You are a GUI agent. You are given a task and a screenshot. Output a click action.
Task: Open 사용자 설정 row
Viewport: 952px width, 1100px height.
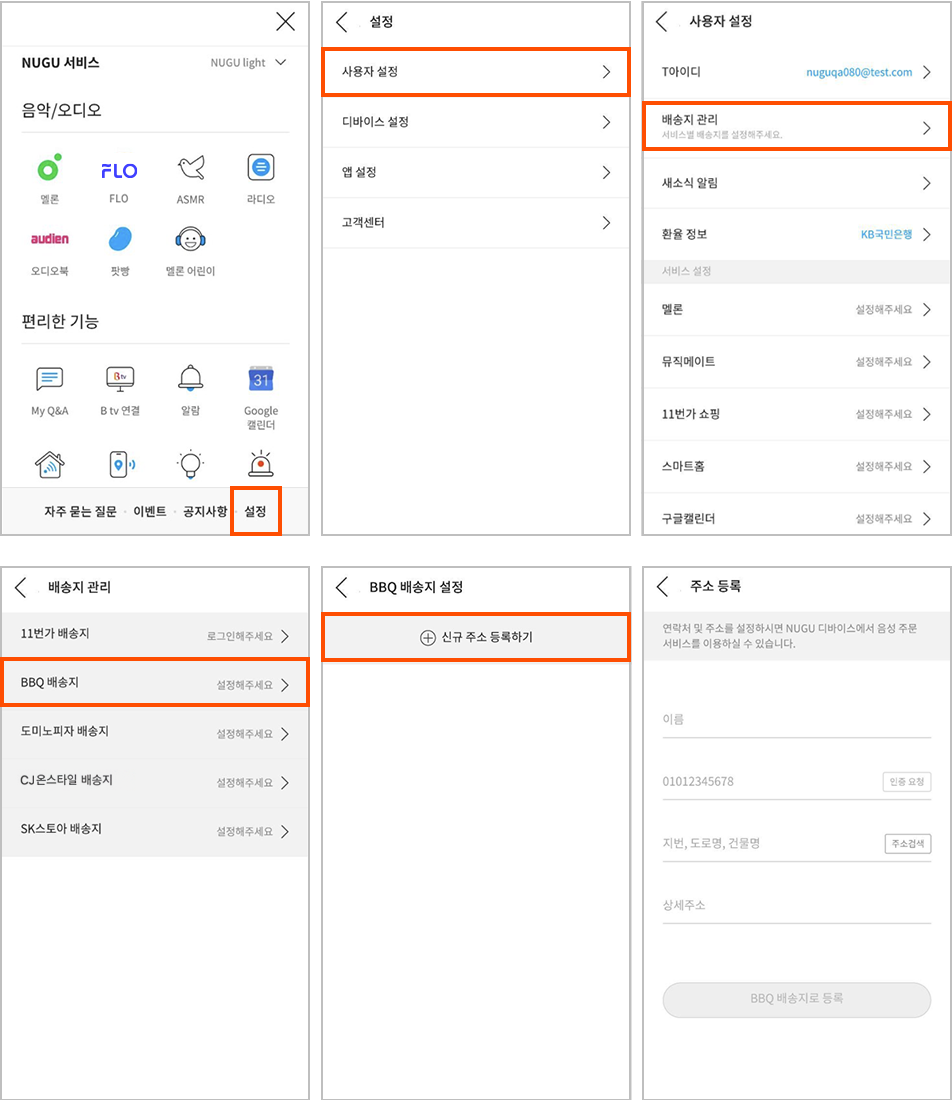[476, 72]
